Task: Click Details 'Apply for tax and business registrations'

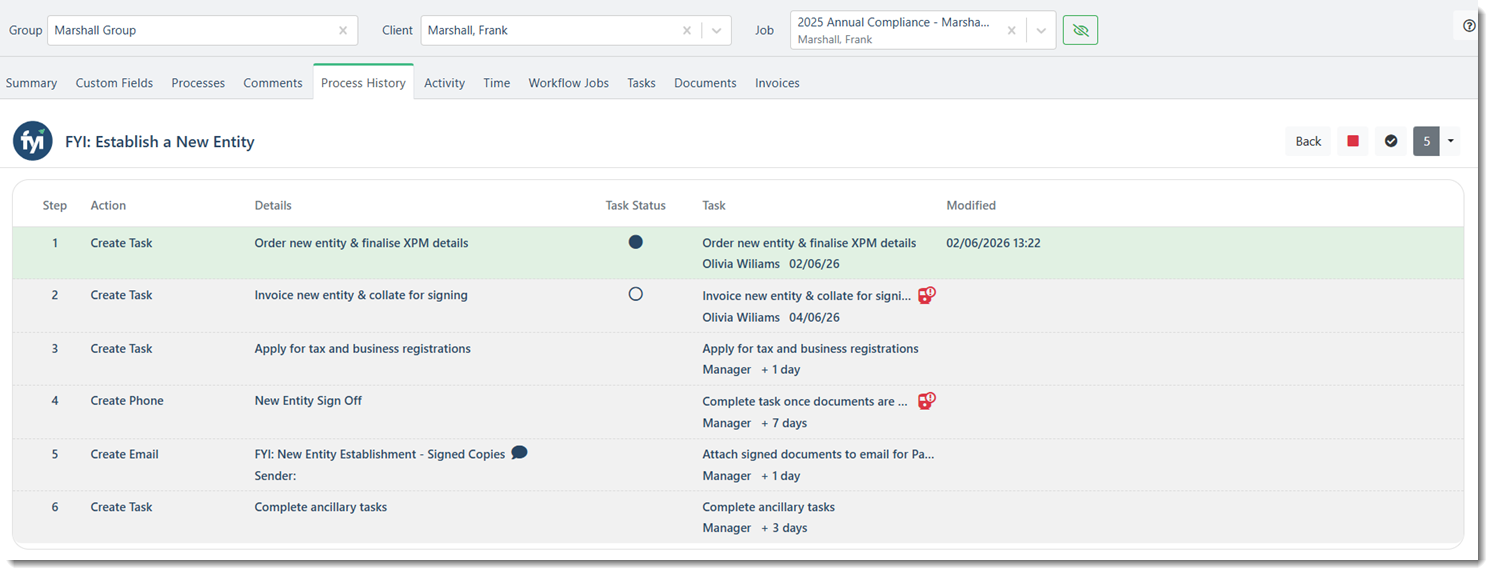Action: pos(362,349)
